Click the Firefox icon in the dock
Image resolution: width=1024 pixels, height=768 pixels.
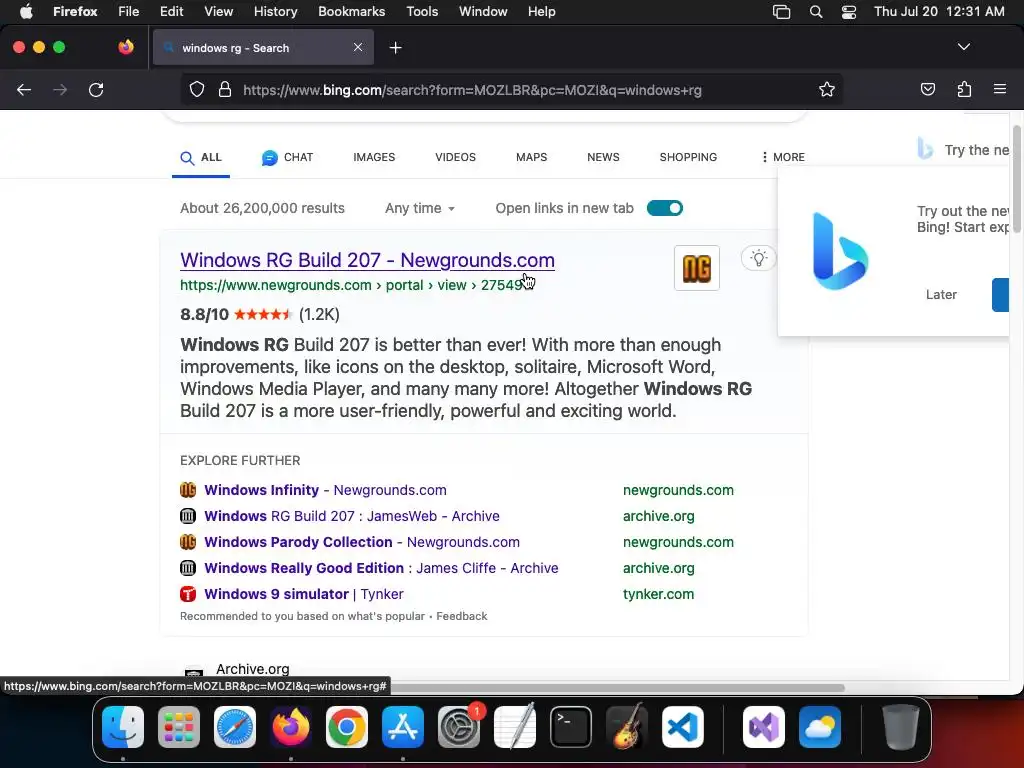[291, 727]
